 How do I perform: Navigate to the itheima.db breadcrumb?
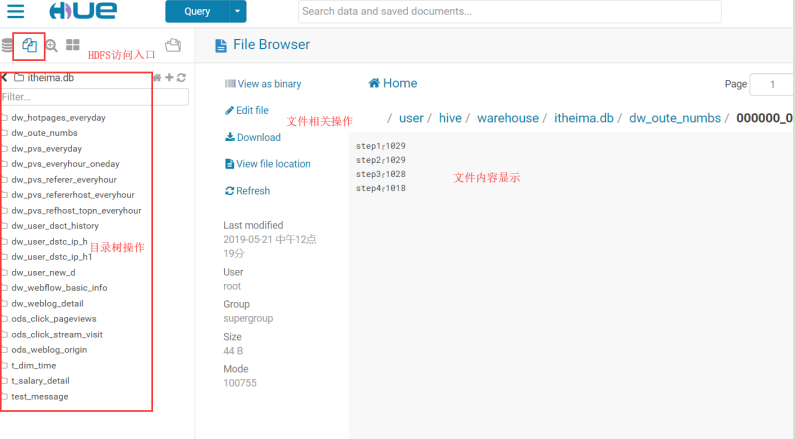point(584,118)
